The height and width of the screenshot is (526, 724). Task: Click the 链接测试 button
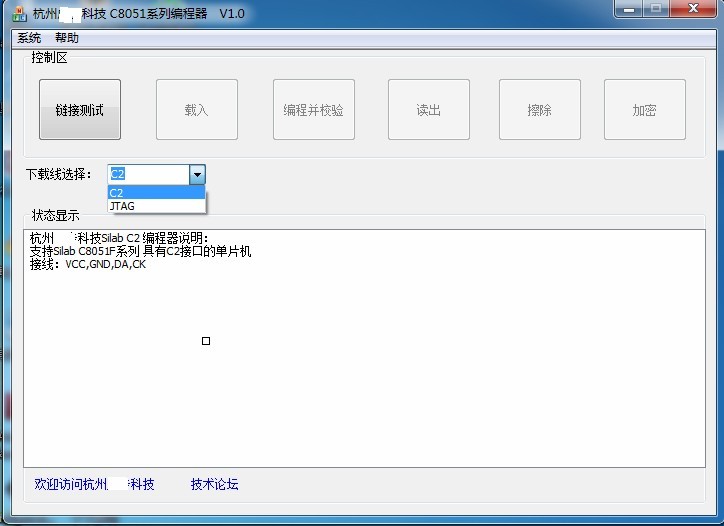point(80,110)
